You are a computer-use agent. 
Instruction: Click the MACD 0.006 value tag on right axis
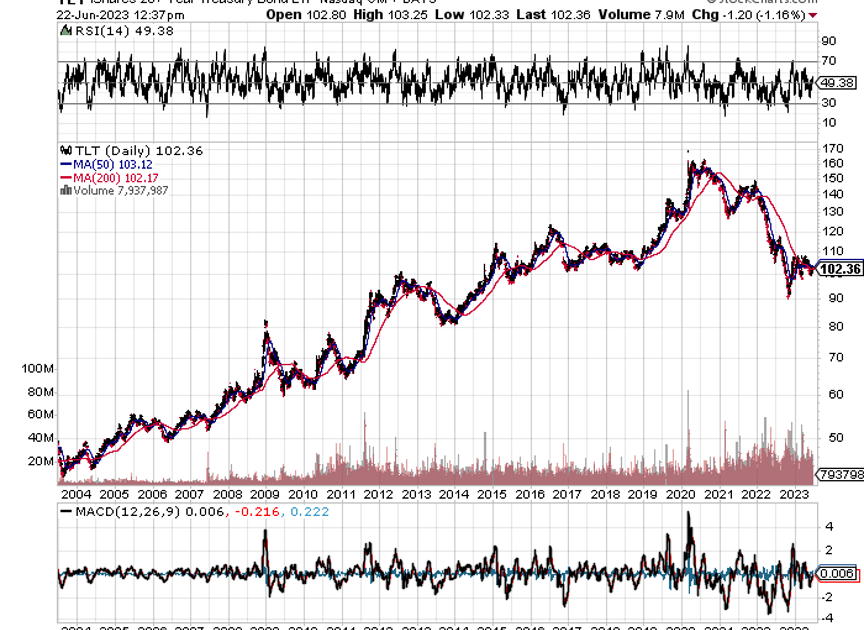[839, 574]
